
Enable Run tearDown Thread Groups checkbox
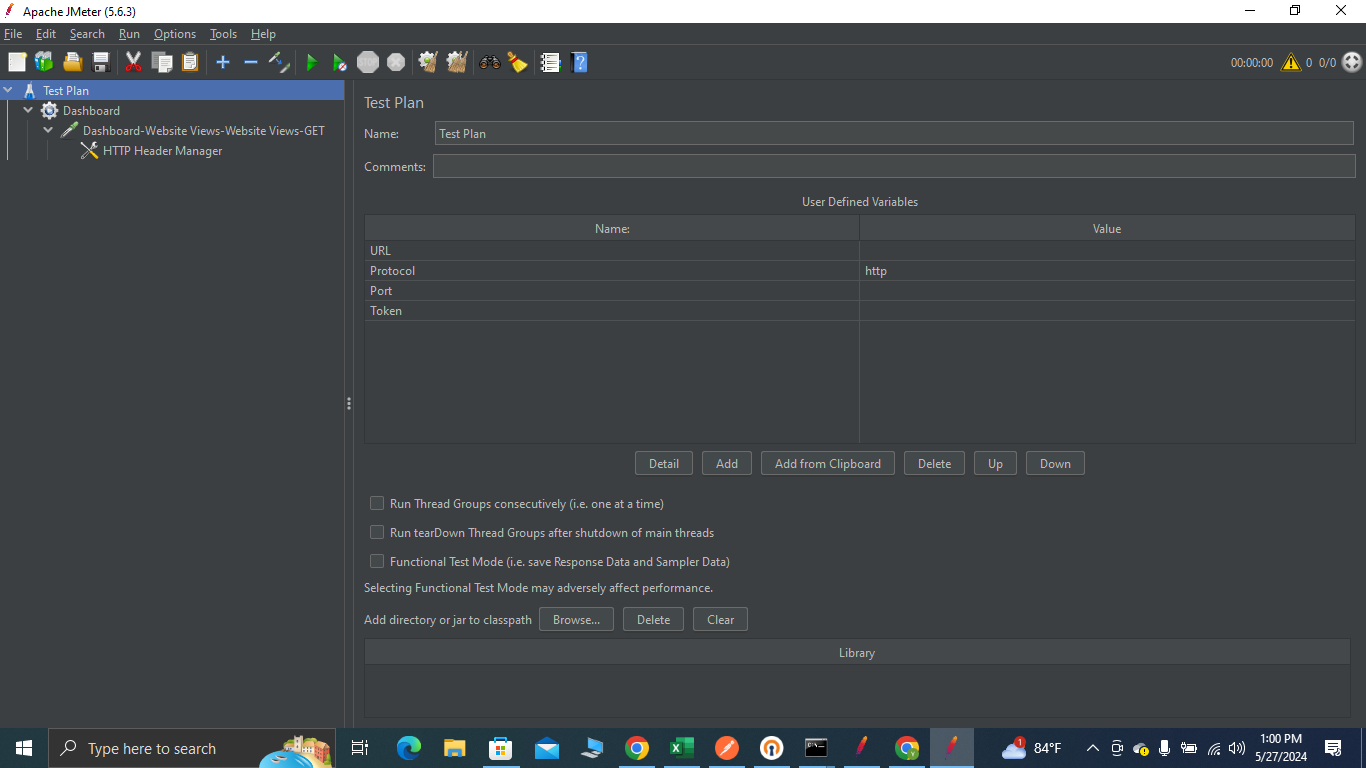(x=377, y=532)
